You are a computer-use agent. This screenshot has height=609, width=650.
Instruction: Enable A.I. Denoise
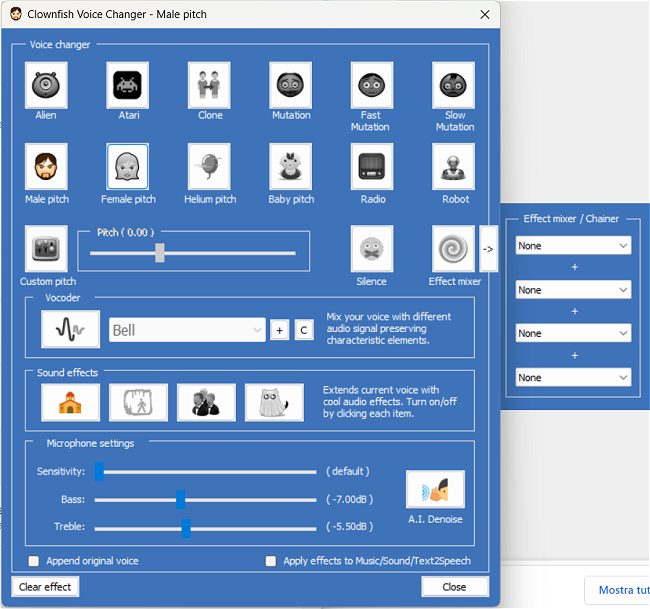coord(435,489)
